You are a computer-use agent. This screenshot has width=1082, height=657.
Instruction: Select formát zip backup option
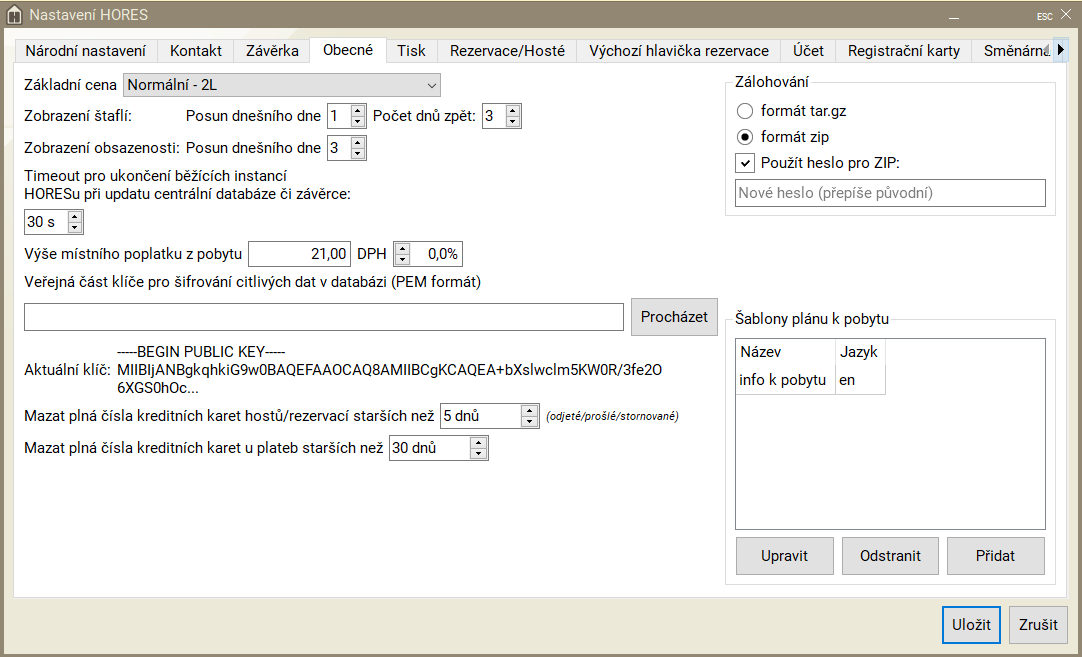745,137
